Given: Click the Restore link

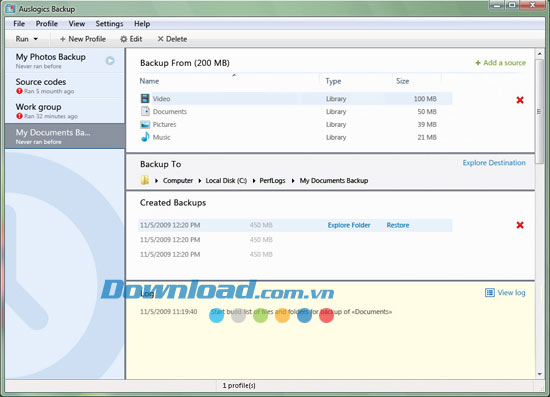Looking at the screenshot, I should pos(398,225).
